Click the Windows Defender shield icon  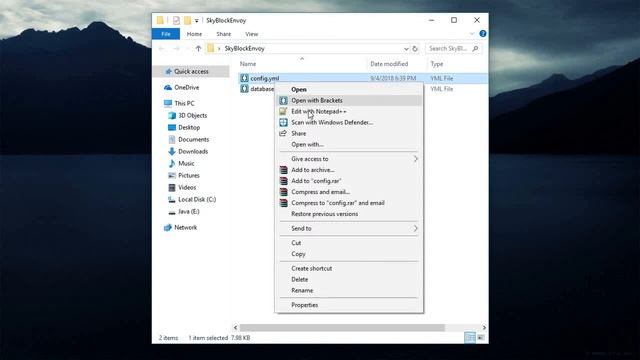283,122
